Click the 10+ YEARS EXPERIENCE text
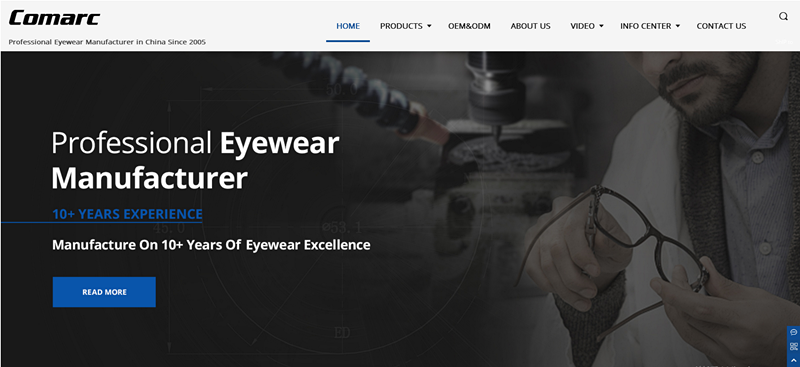 127,214
